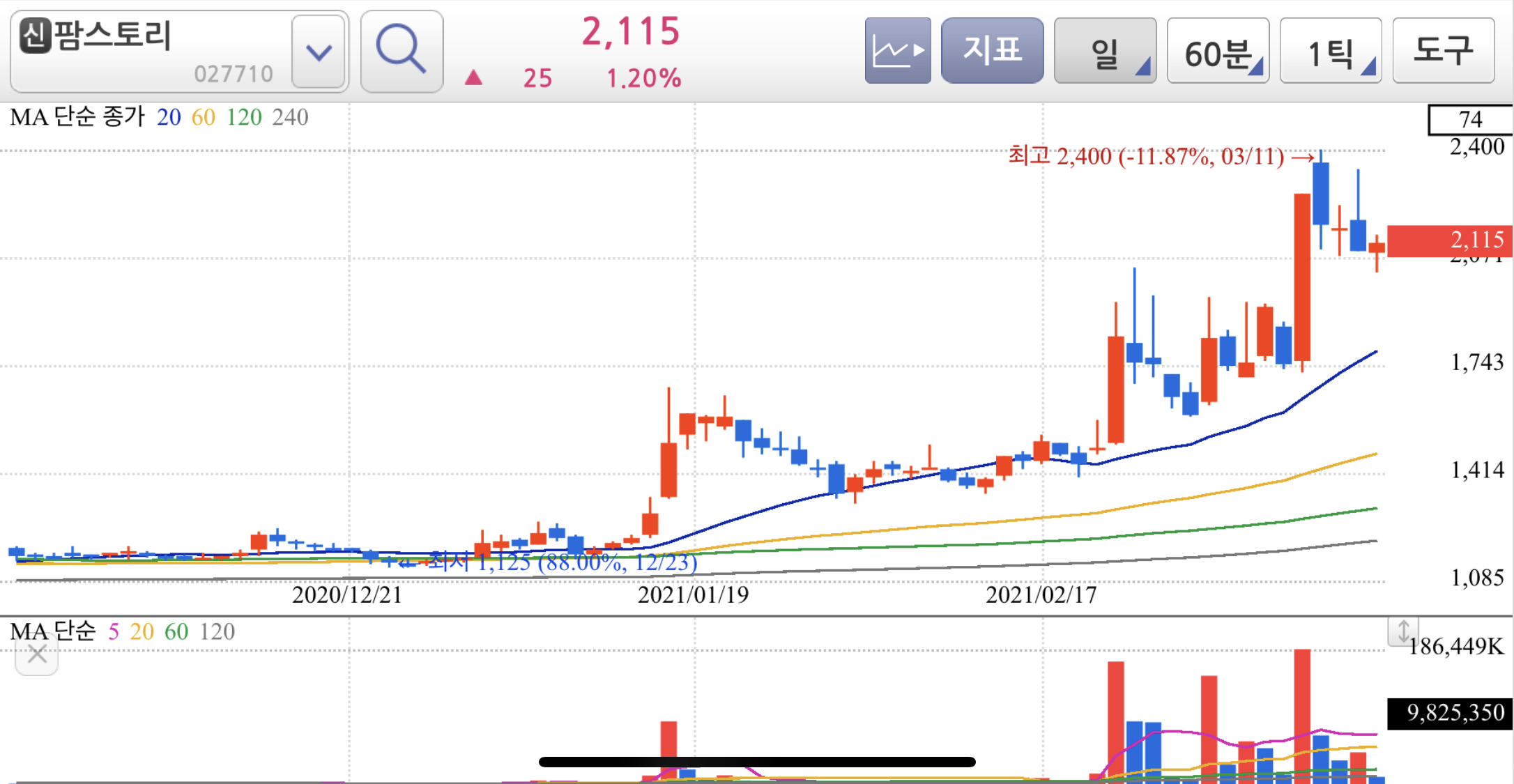Click the stock code 027710

[x=234, y=74]
